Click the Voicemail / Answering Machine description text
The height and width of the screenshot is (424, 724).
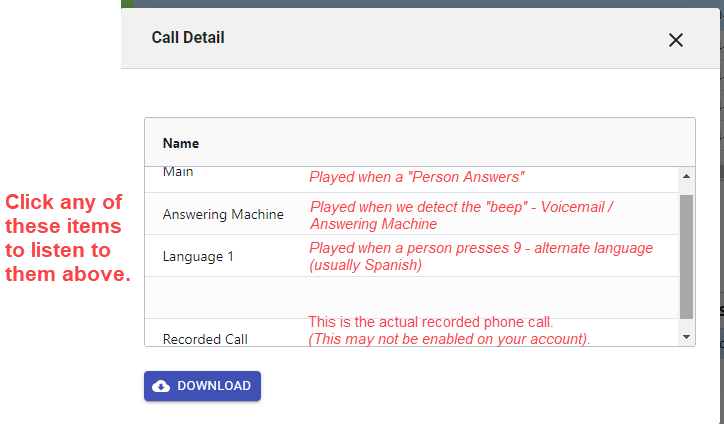462,215
